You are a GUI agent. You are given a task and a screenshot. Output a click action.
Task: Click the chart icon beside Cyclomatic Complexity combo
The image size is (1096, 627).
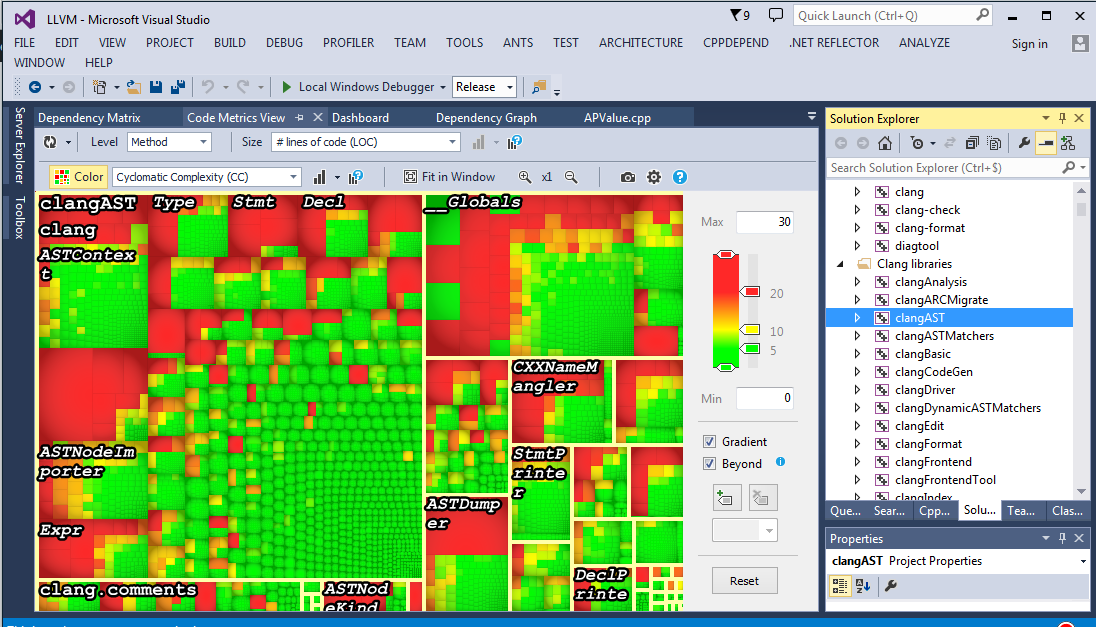(319, 177)
